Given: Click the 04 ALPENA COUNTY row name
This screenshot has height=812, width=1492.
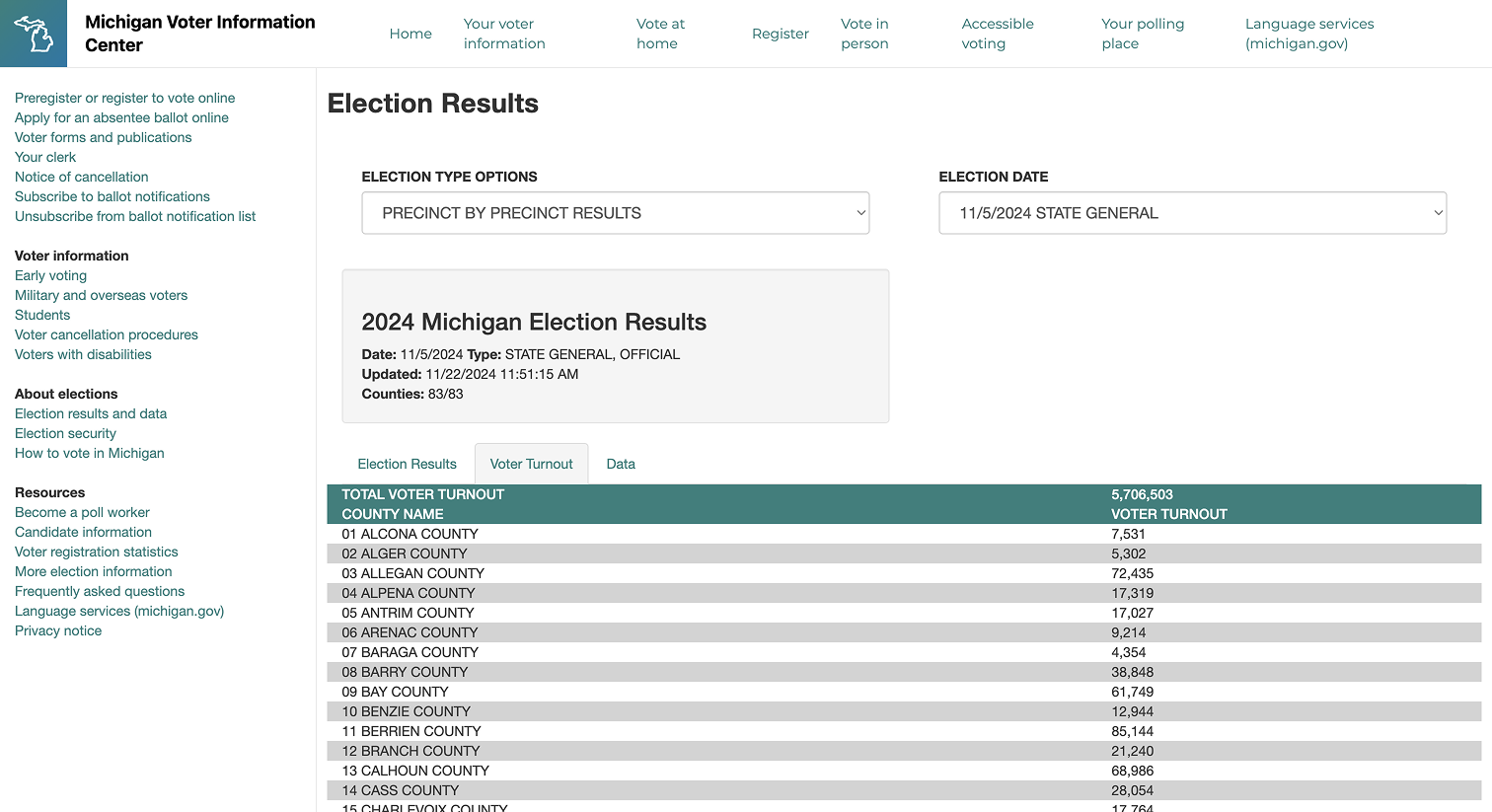Looking at the screenshot, I should [x=409, y=593].
